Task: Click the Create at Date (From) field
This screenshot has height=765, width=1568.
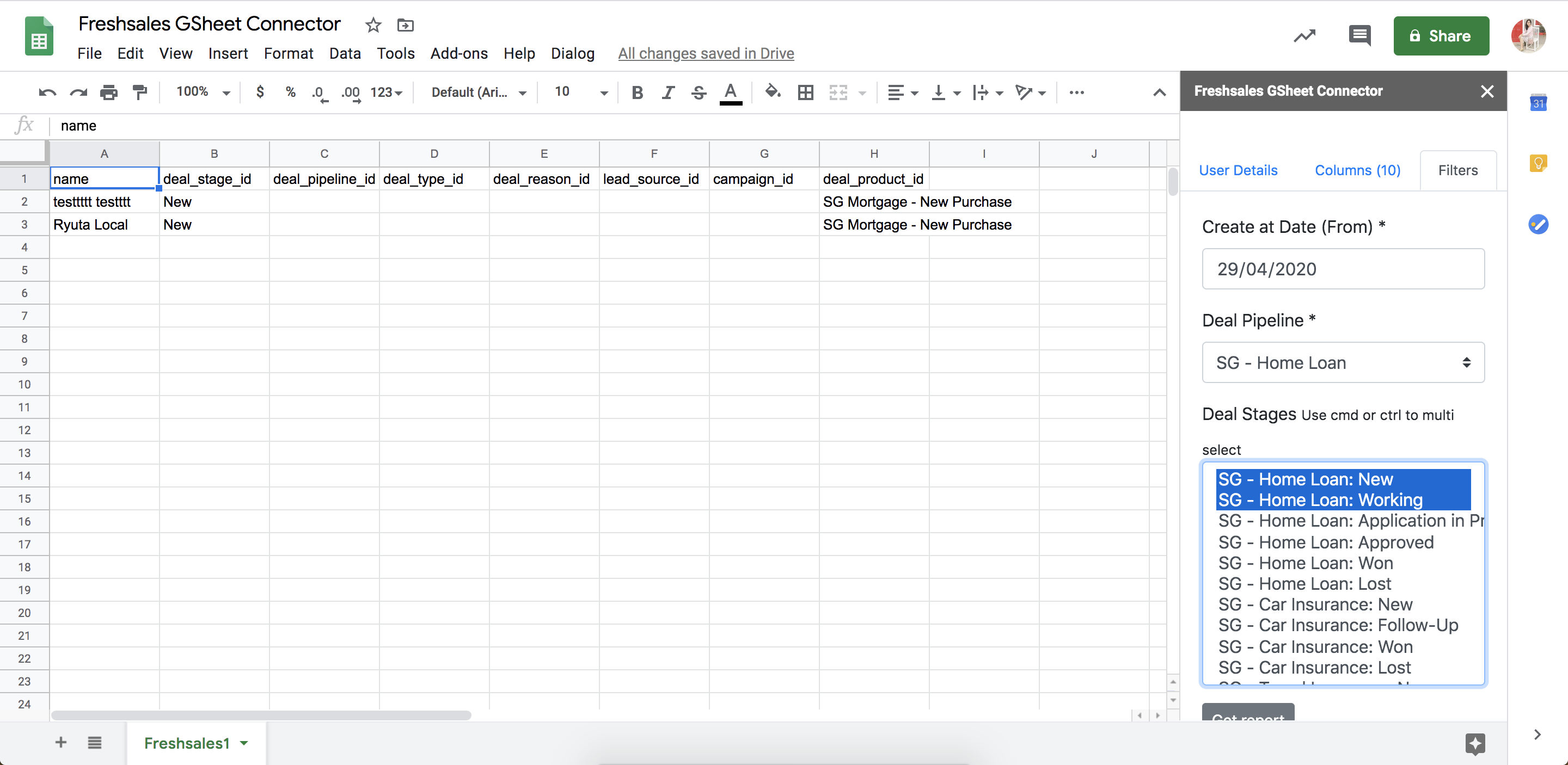Action: click(x=1343, y=269)
